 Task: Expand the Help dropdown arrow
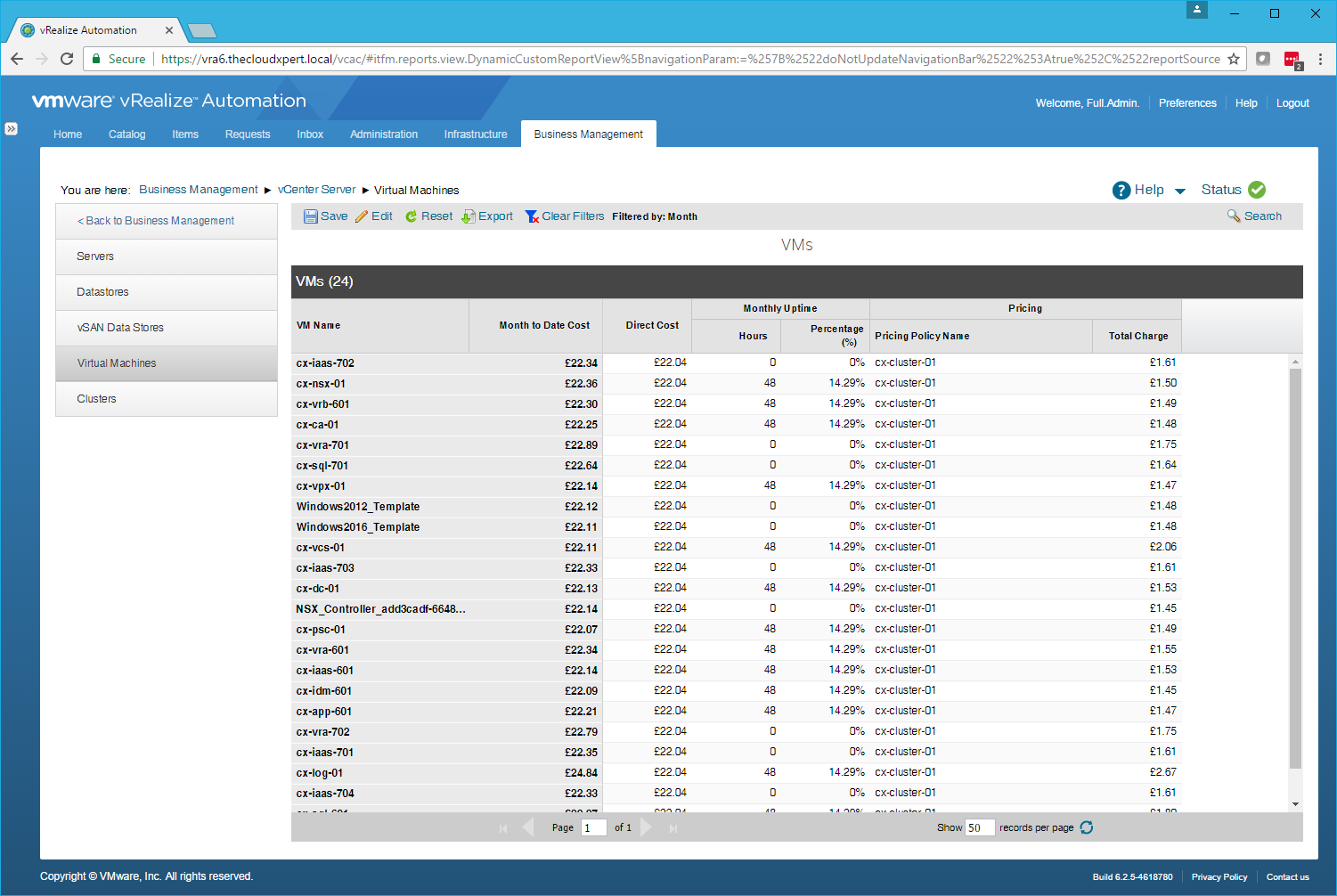click(x=1180, y=191)
